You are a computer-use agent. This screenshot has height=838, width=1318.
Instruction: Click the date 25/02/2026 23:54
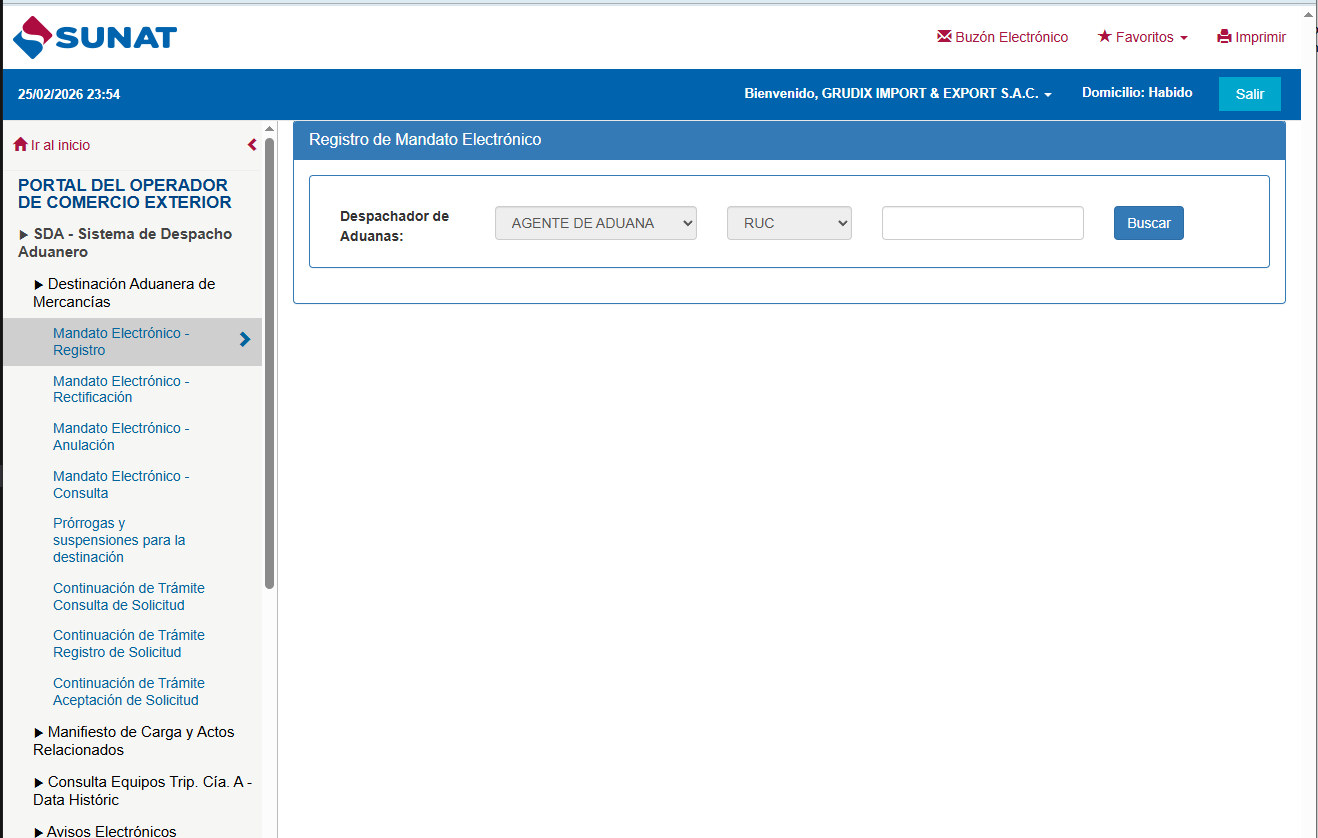[x=69, y=94]
